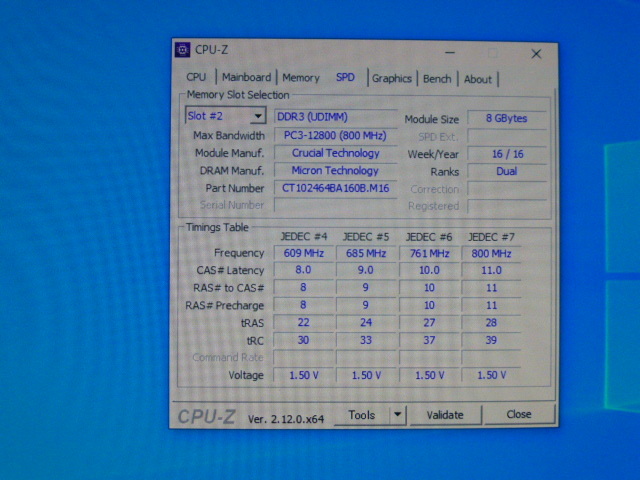Click the tRC value 39

[x=491, y=340]
